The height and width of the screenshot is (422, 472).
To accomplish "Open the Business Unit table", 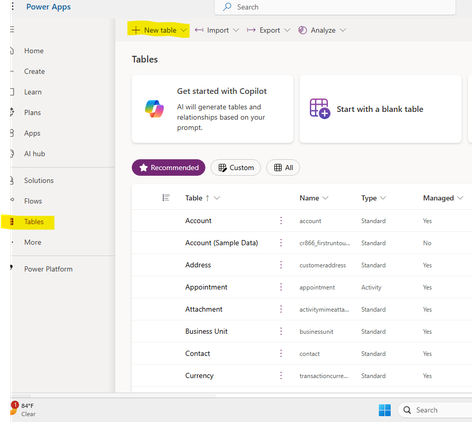I will click(x=206, y=331).
